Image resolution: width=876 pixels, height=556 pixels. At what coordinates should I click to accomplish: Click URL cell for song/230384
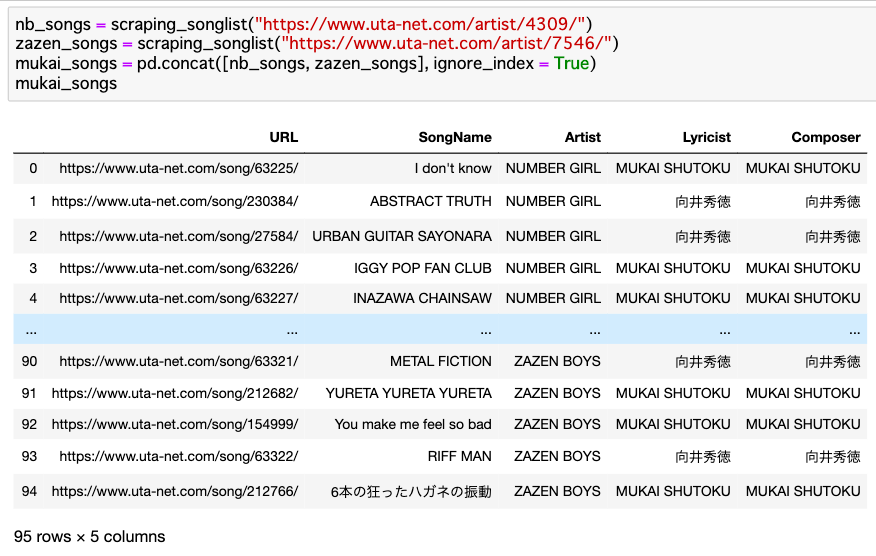coord(175,201)
